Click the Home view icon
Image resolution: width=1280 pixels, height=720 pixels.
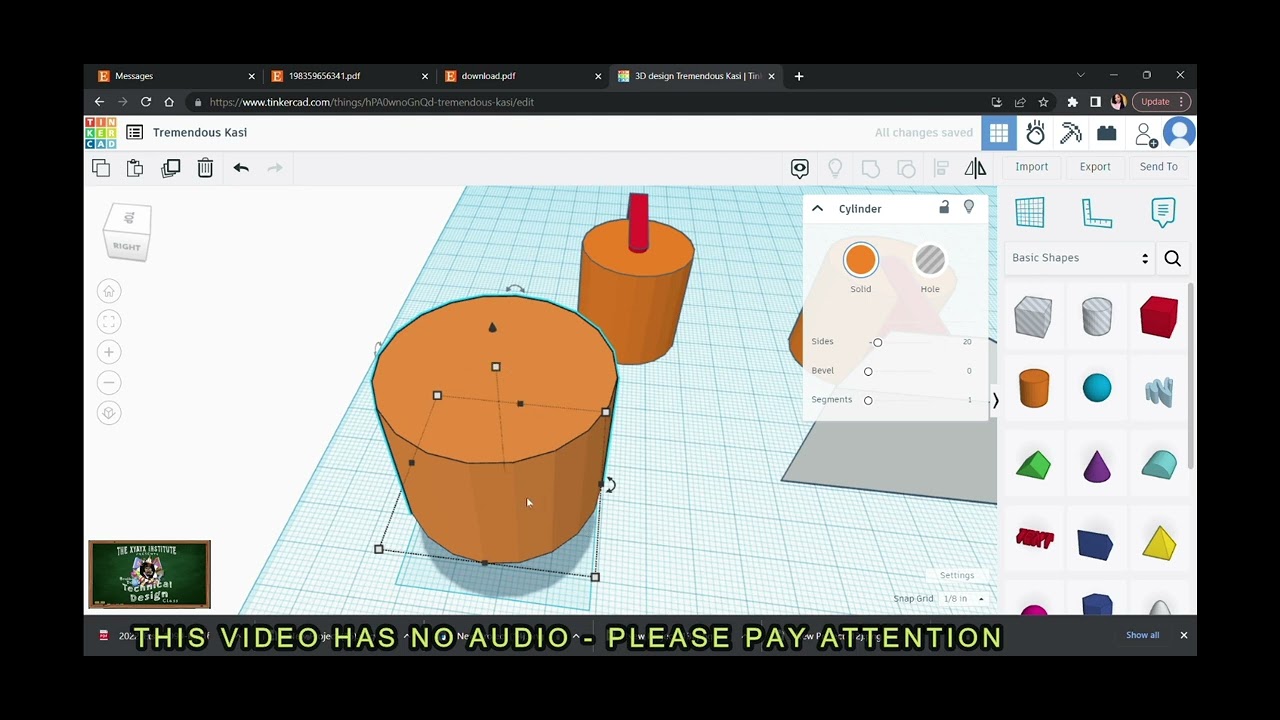109,291
